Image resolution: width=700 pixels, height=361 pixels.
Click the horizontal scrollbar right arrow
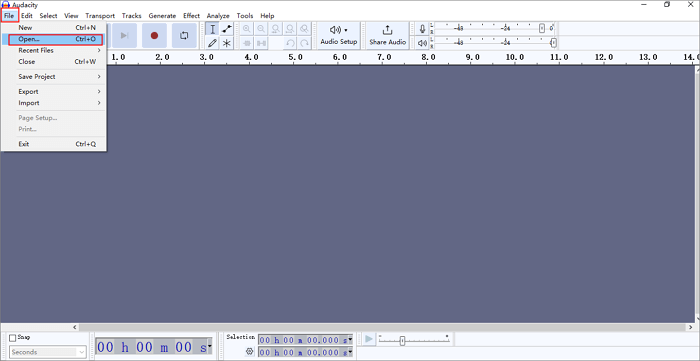pos(690,327)
